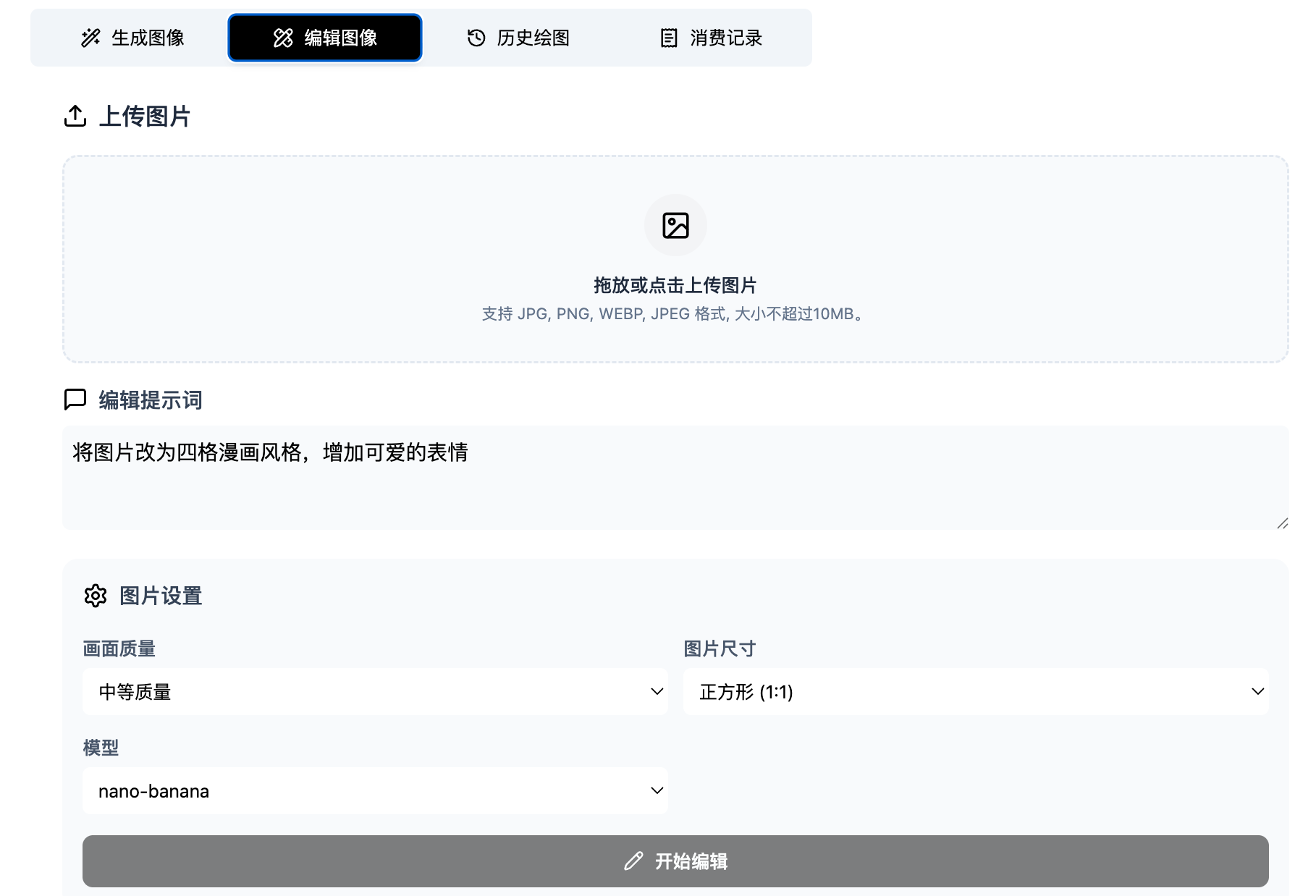This screenshot has width=1316, height=896.
Task: Open the 模型 nano-banana dropdown
Action: [375, 791]
